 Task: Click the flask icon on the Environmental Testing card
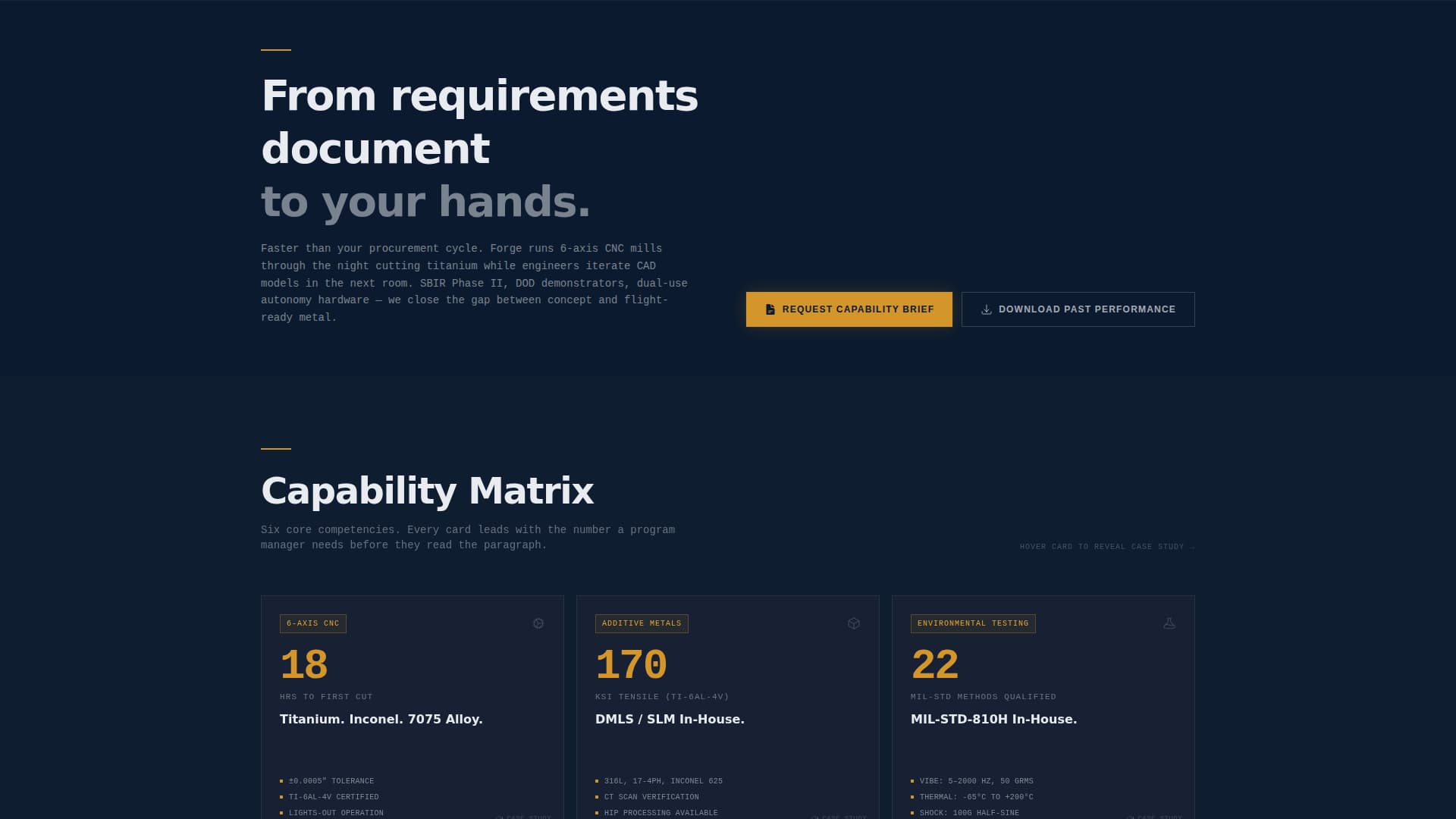(x=1170, y=622)
